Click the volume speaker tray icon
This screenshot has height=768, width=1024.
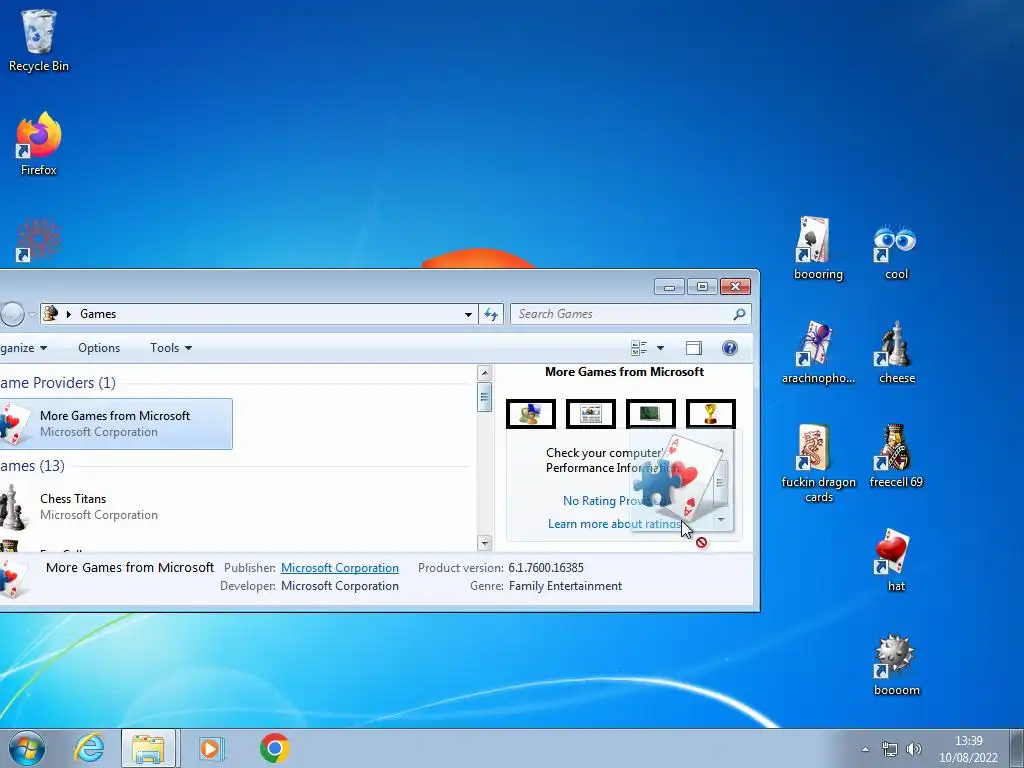[914, 749]
